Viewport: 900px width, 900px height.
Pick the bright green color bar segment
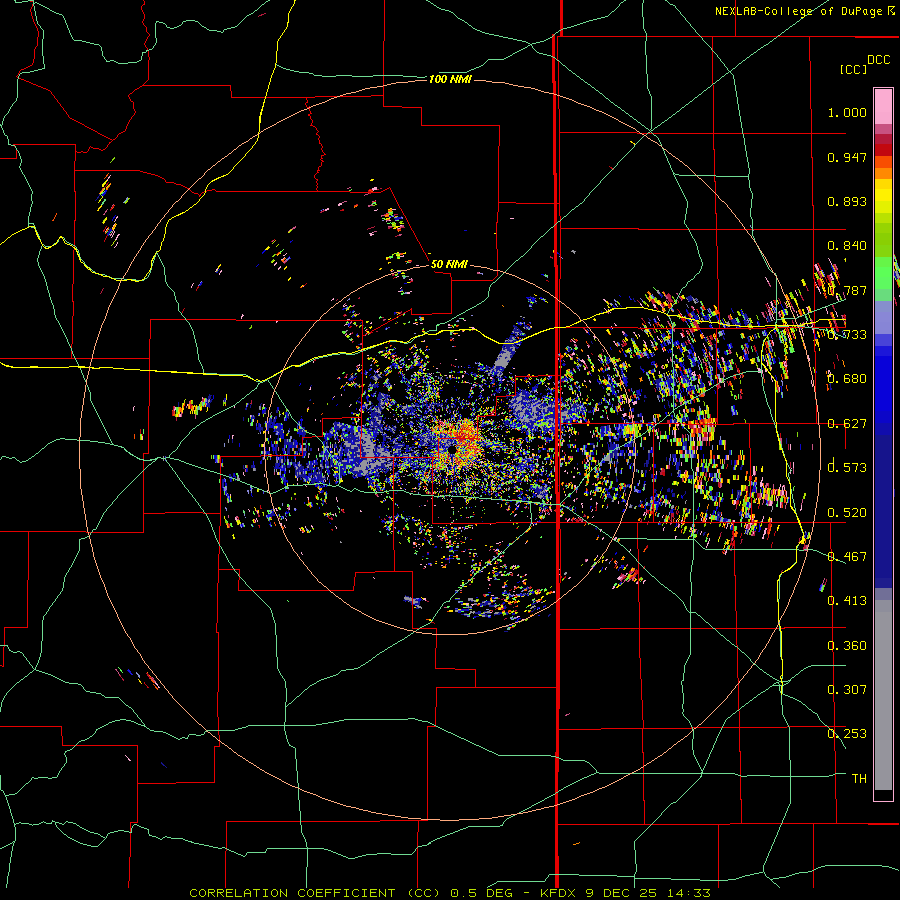(883, 273)
